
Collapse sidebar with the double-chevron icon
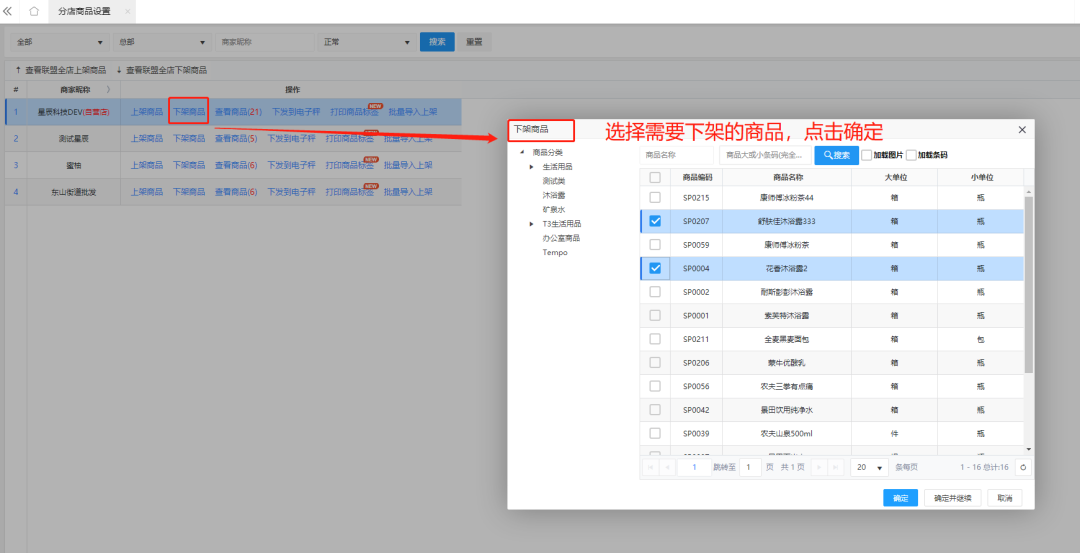(x=8, y=11)
